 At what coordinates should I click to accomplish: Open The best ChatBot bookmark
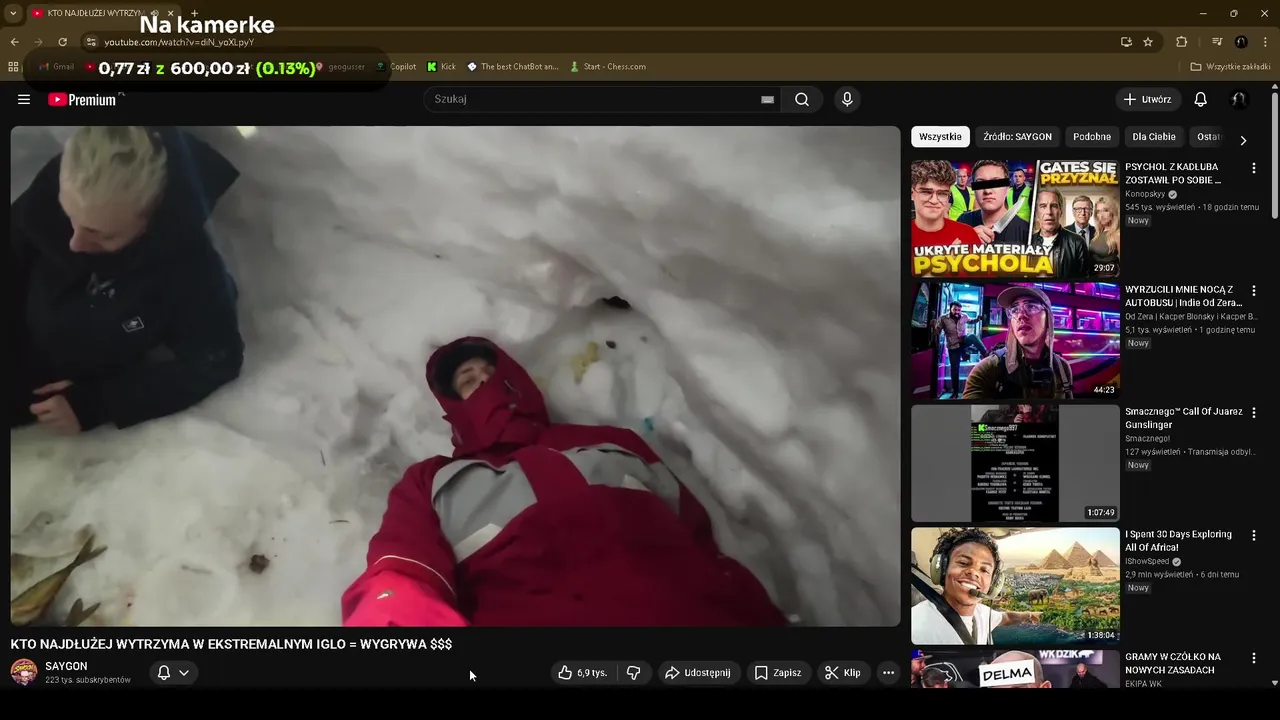(513, 67)
